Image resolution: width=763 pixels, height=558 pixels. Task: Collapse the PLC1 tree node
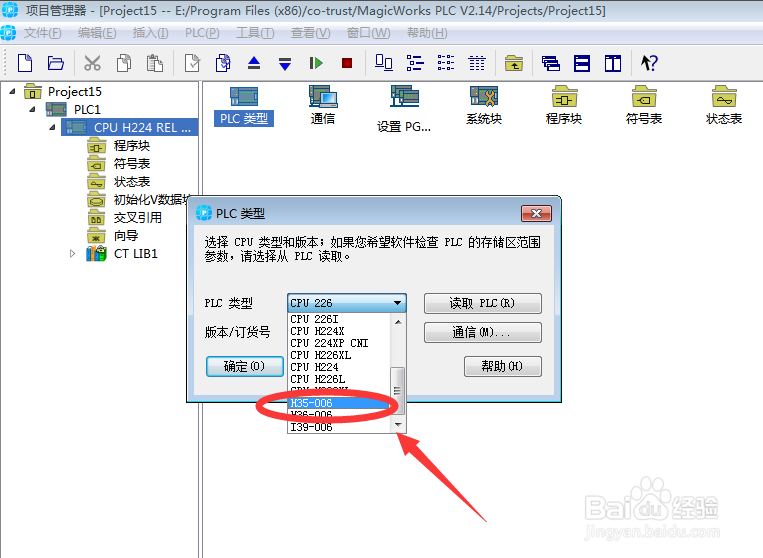32,109
